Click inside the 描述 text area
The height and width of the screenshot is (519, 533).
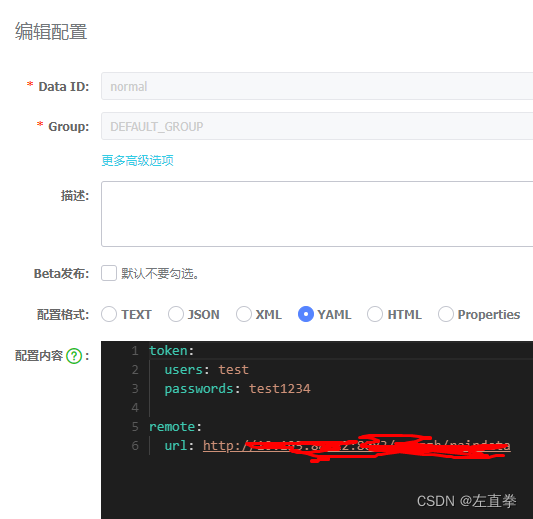[x=317, y=214]
